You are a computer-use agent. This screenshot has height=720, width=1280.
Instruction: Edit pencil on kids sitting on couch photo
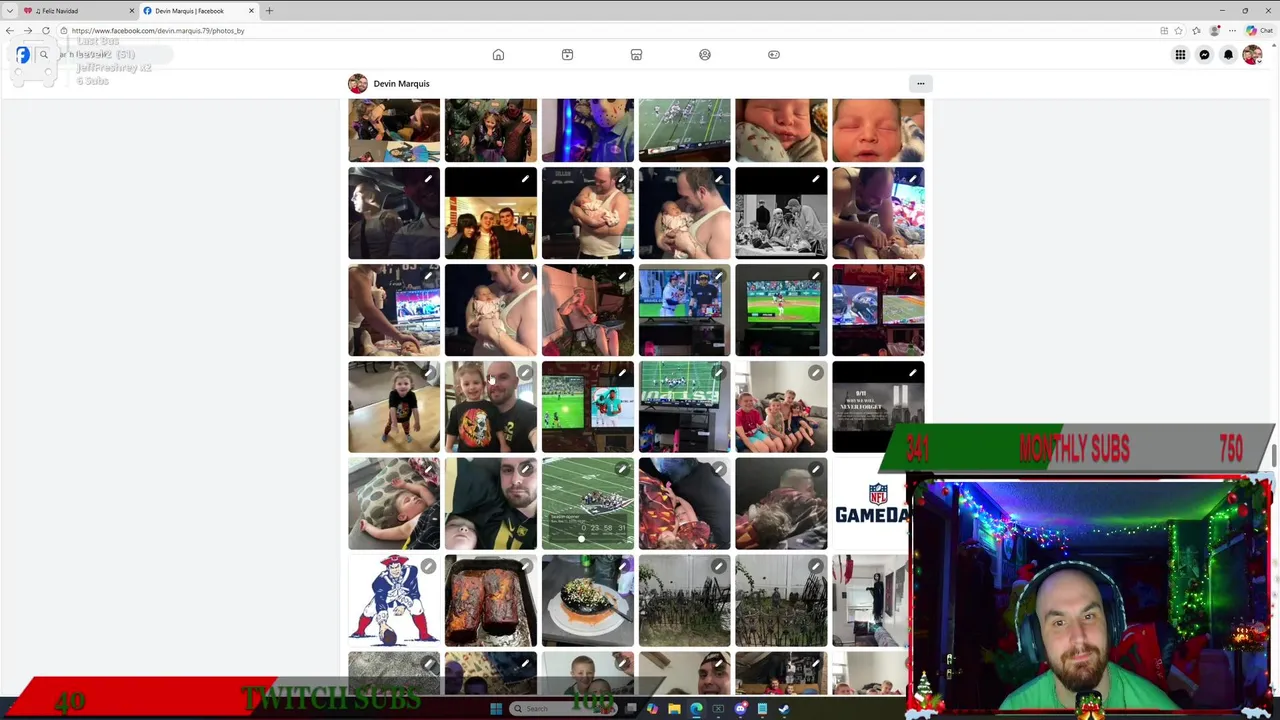815,373
